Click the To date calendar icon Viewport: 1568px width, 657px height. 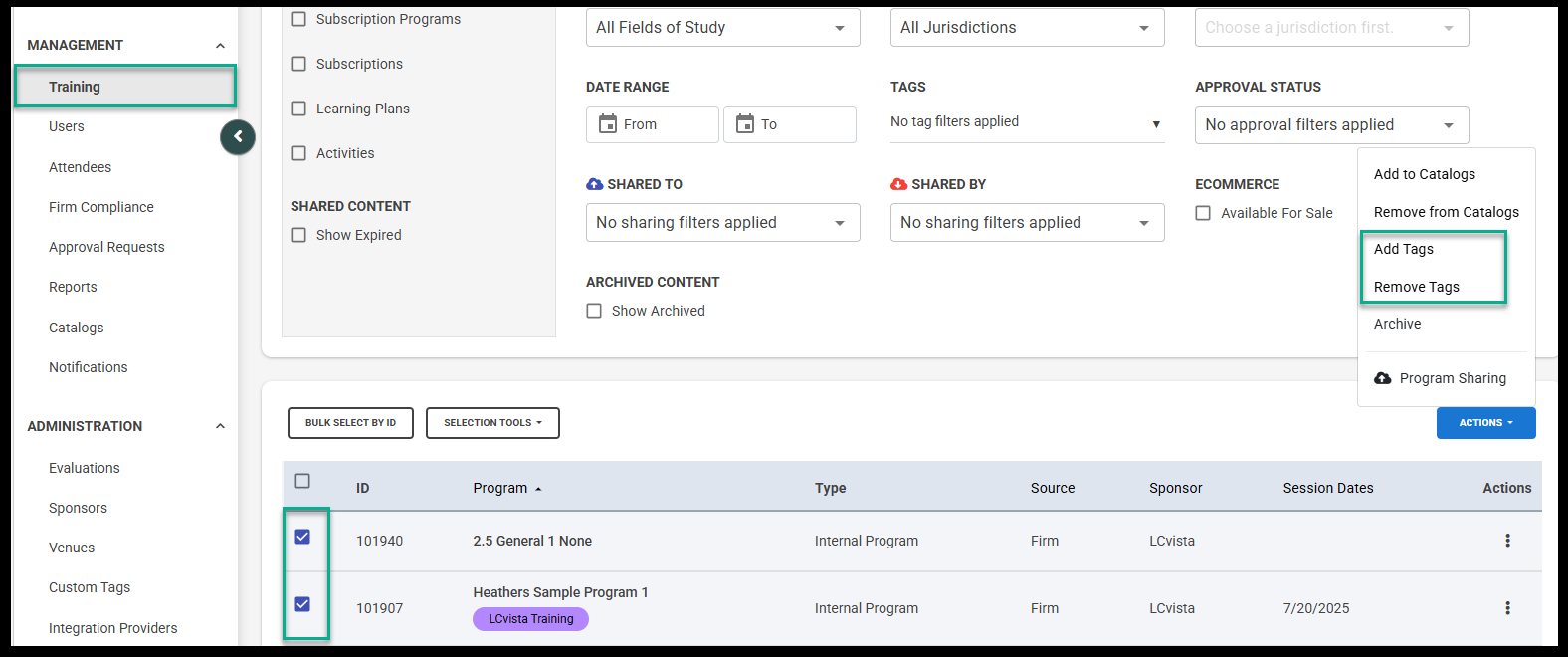tap(745, 124)
